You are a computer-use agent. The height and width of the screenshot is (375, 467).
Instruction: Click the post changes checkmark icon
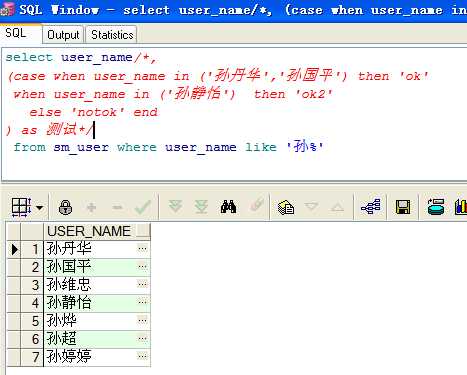click(143, 207)
